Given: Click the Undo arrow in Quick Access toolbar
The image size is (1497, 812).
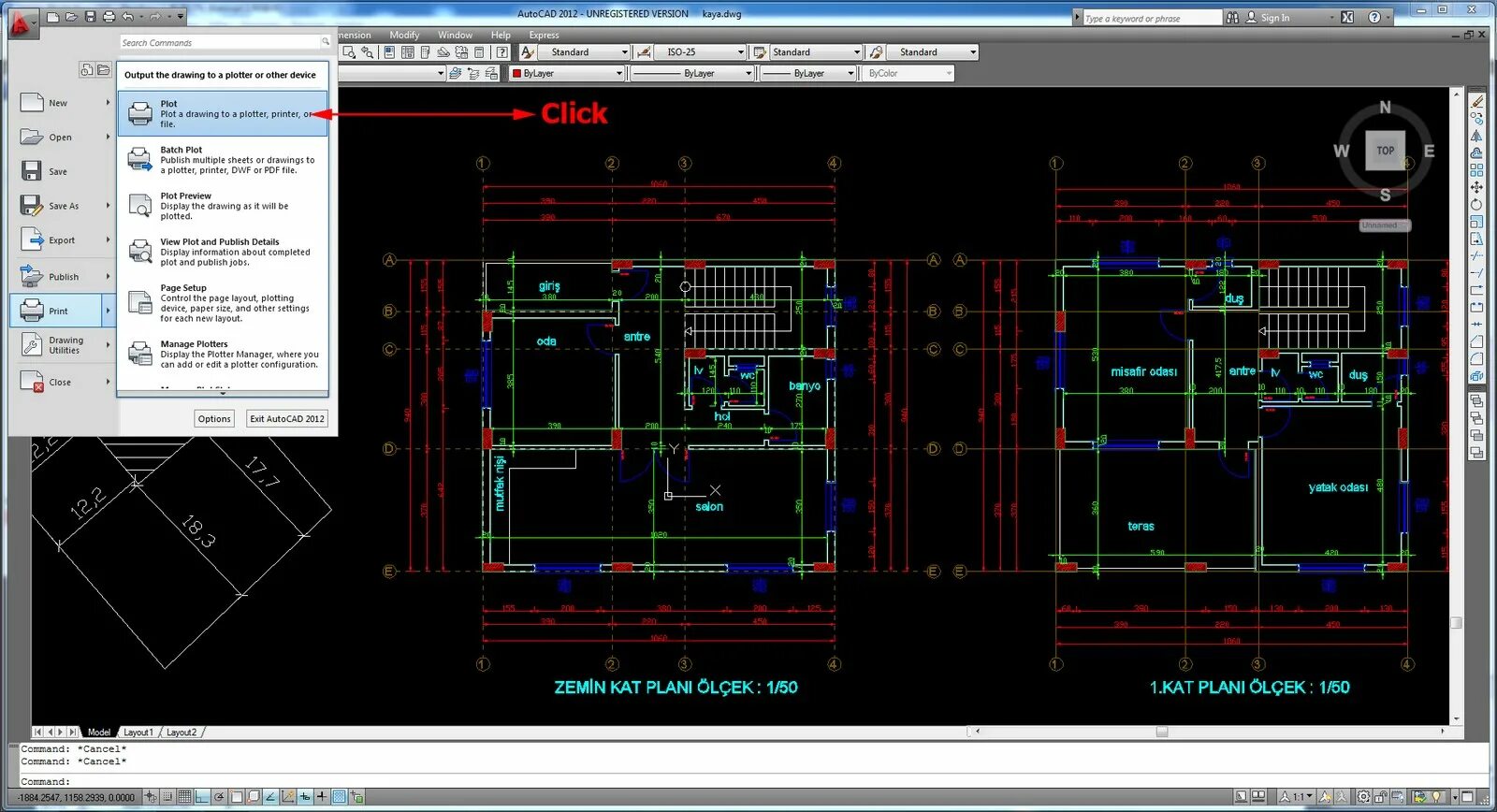Looking at the screenshot, I should pos(128,17).
